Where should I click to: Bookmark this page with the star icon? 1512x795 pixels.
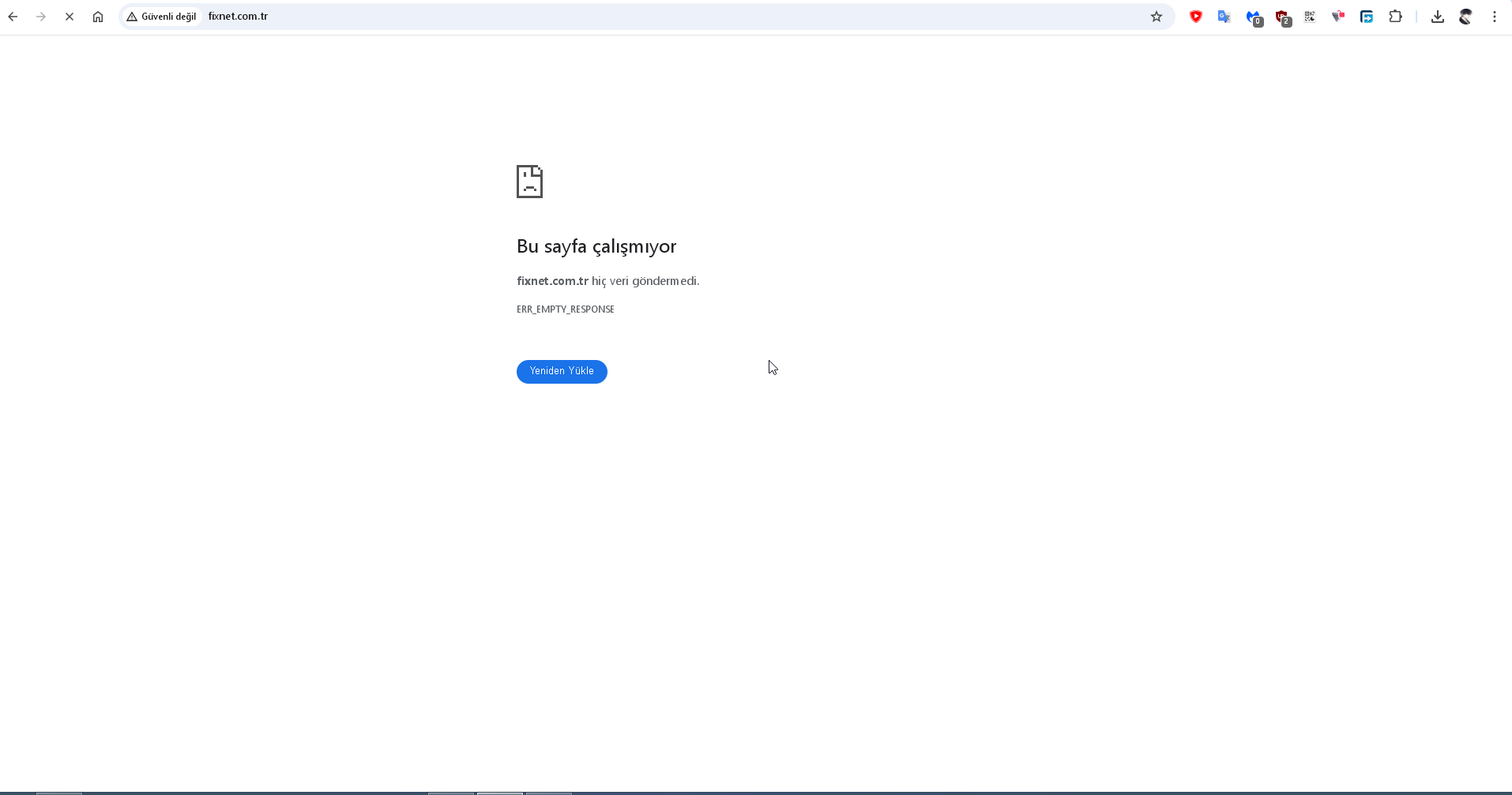1157,17
